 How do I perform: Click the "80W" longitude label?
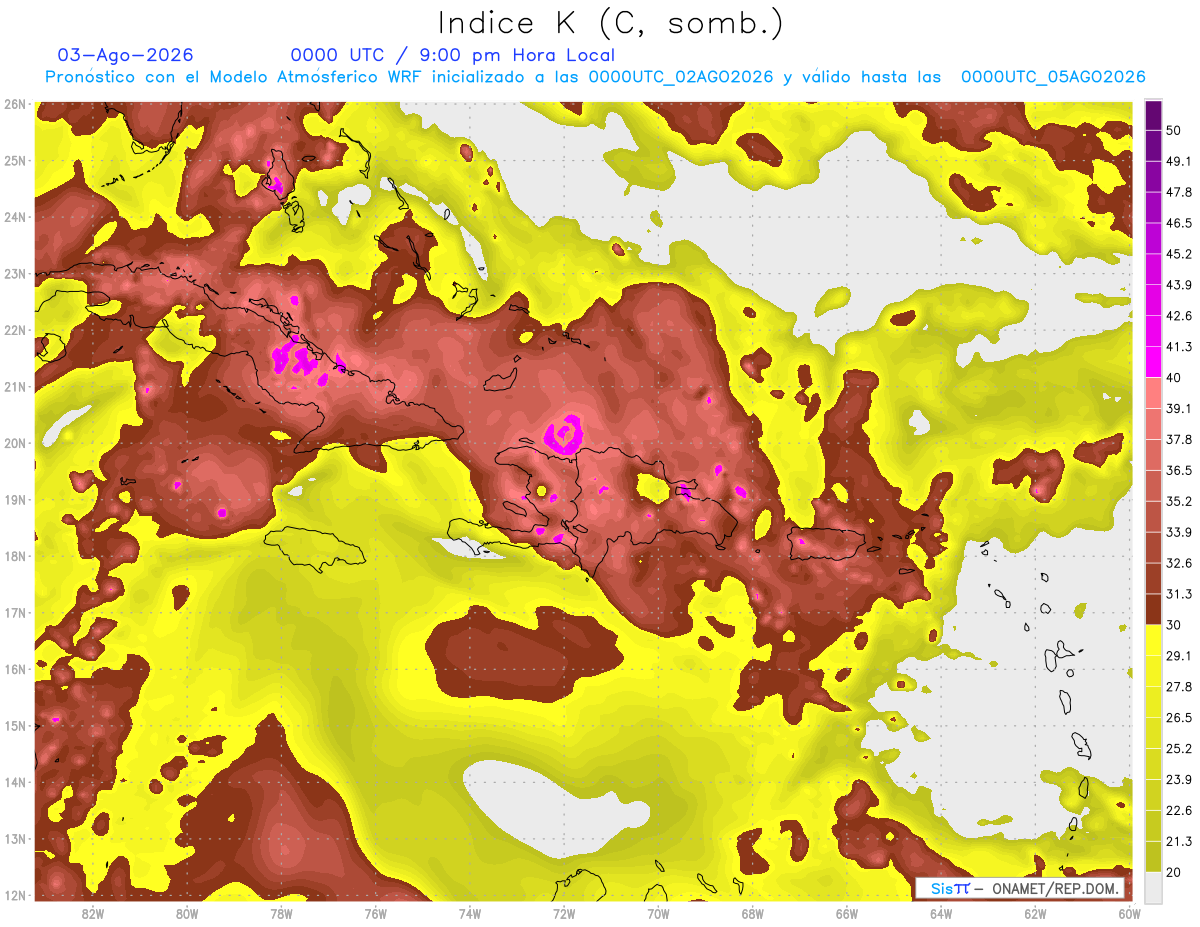pyautogui.click(x=187, y=914)
